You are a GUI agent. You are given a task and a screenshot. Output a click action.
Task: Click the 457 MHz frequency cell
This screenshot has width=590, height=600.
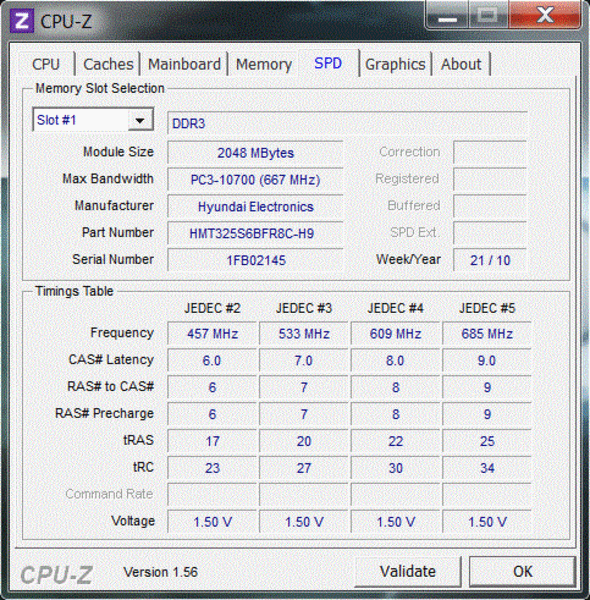(212, 334)
